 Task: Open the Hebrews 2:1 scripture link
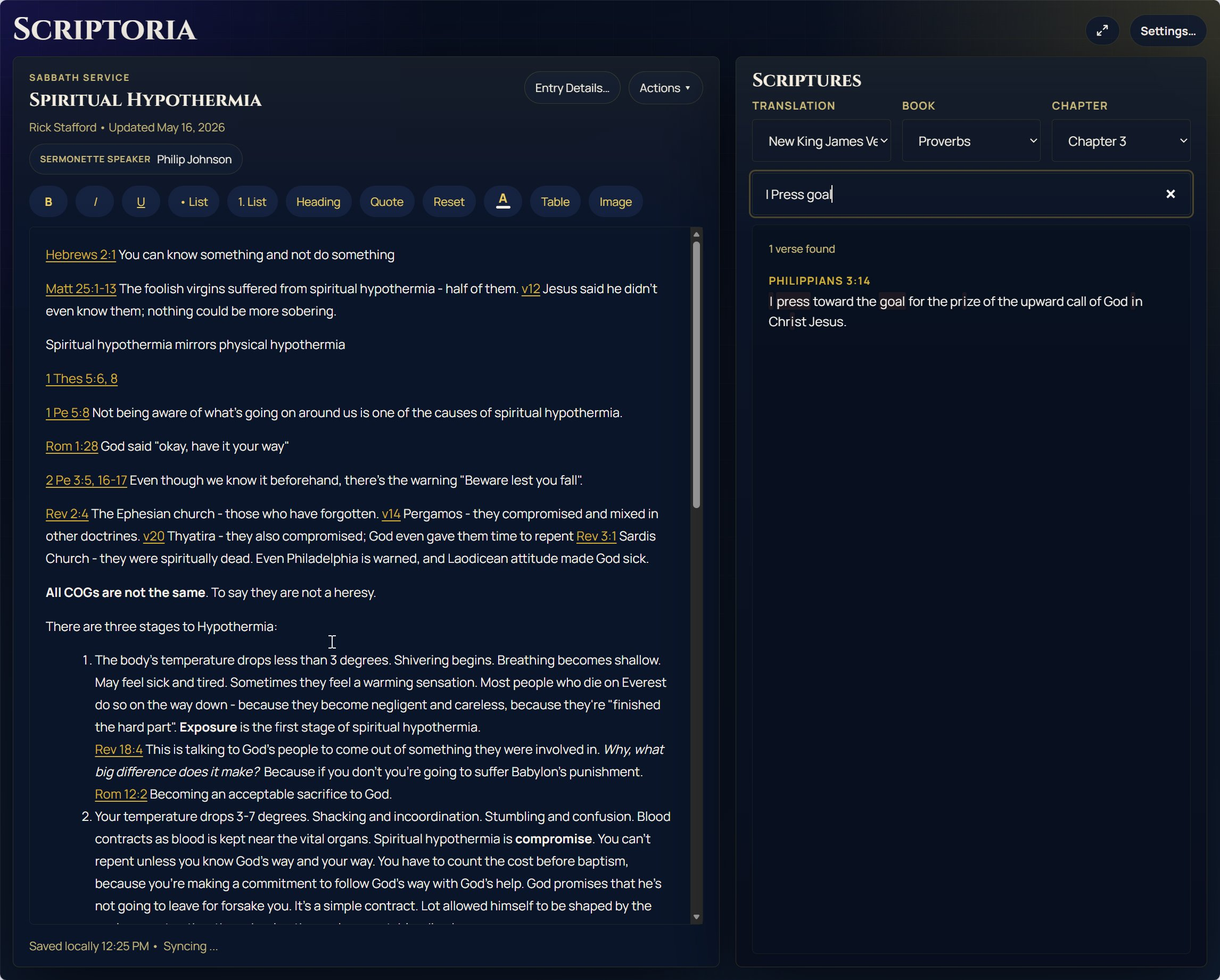click(x=81, y=254)
